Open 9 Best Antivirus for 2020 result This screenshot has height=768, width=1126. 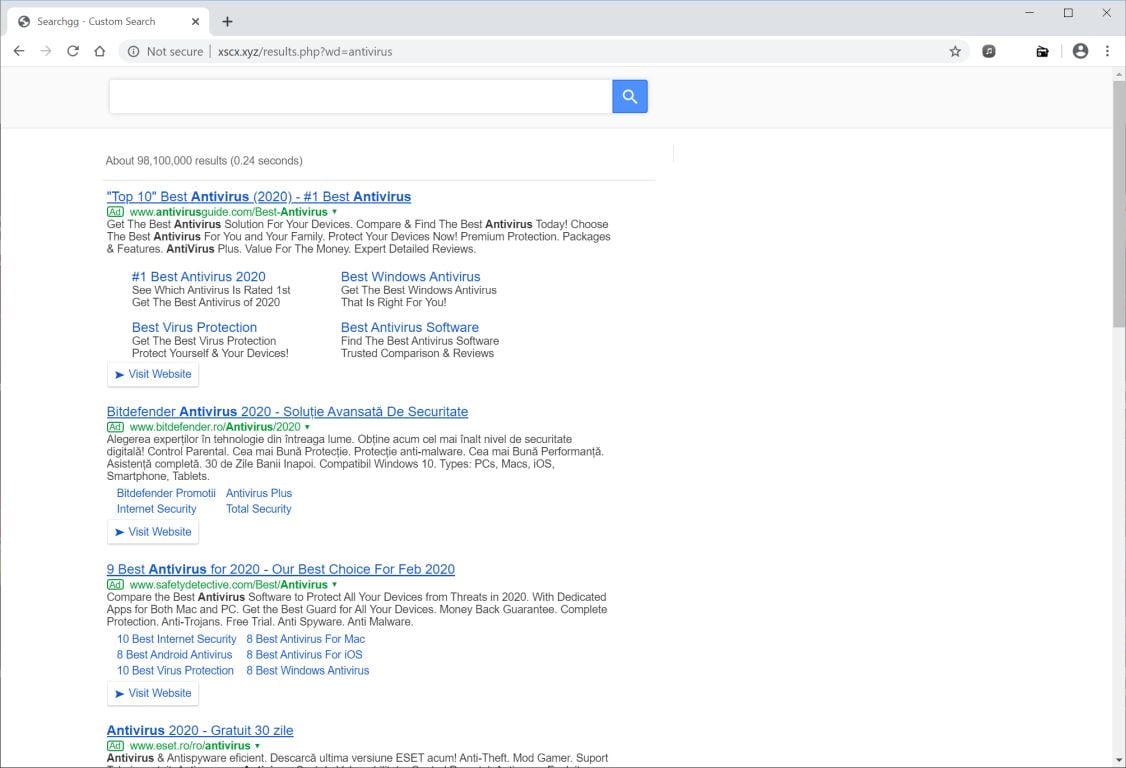281,570
